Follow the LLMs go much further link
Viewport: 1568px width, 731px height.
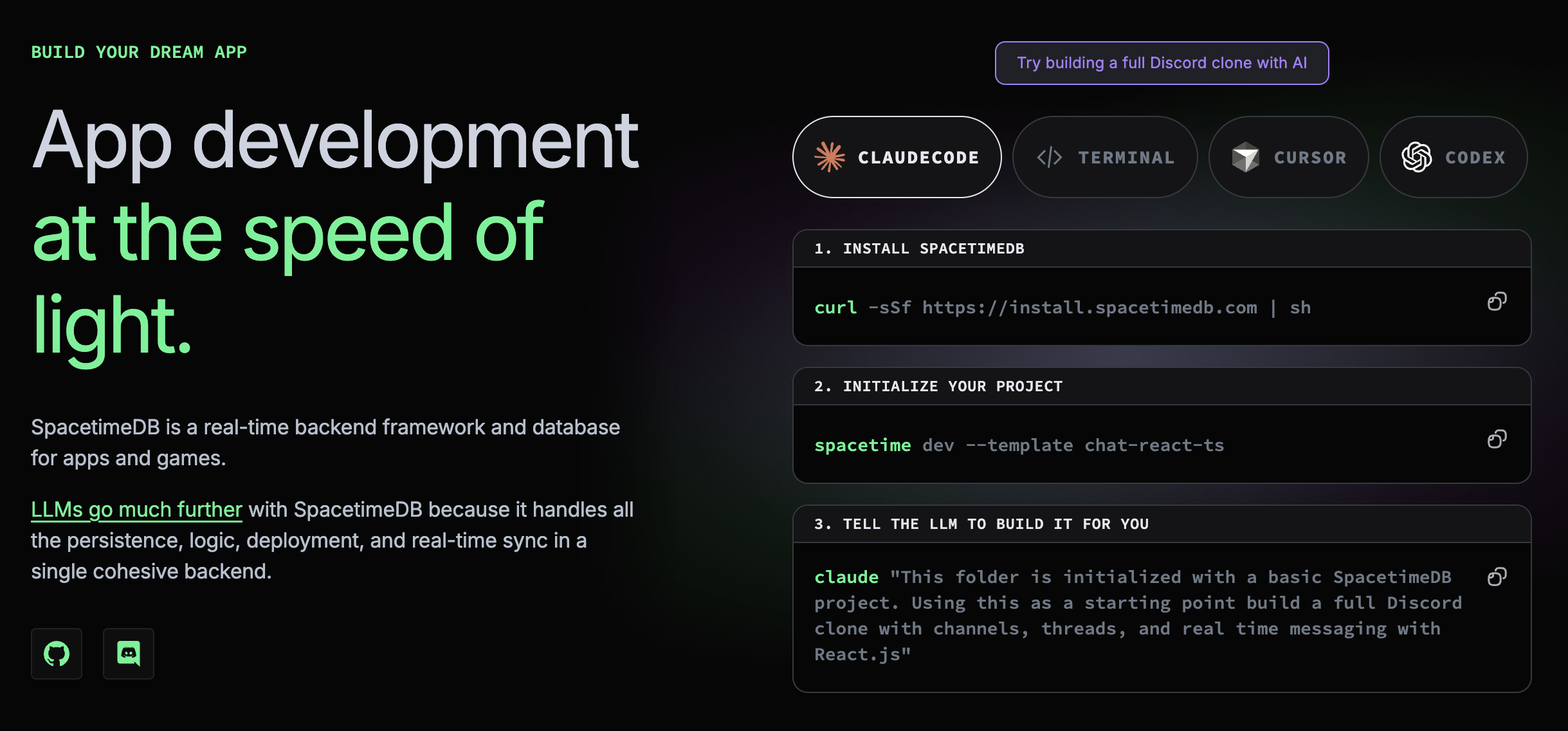pos(136,510)
